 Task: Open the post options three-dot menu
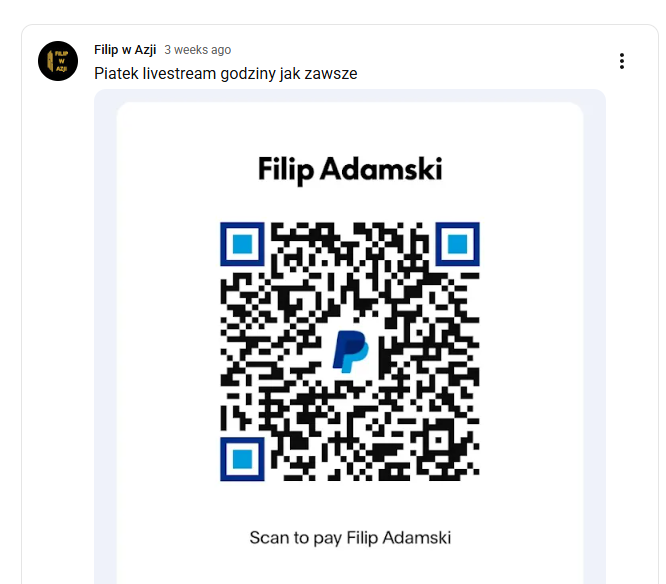[x=621, y=61]
